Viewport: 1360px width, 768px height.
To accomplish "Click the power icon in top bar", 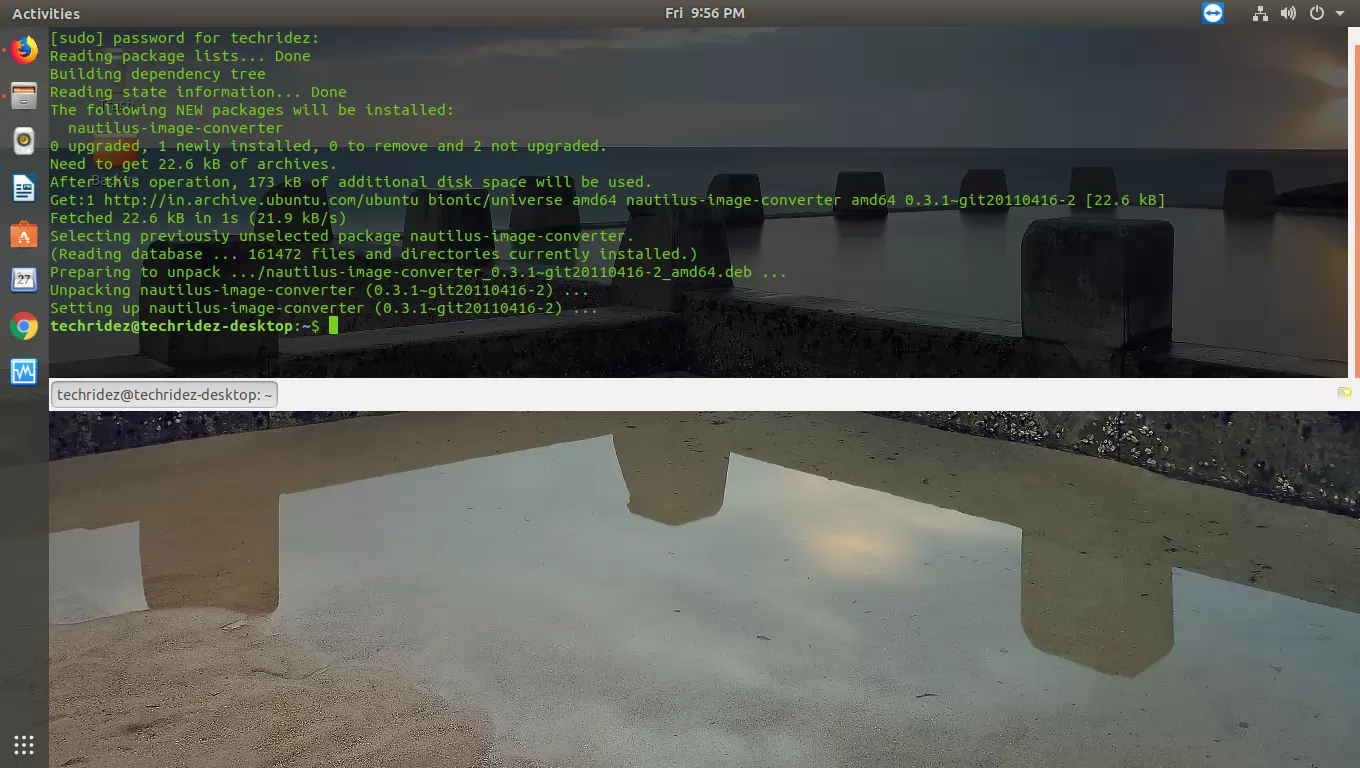I will tap(1317, 13).
